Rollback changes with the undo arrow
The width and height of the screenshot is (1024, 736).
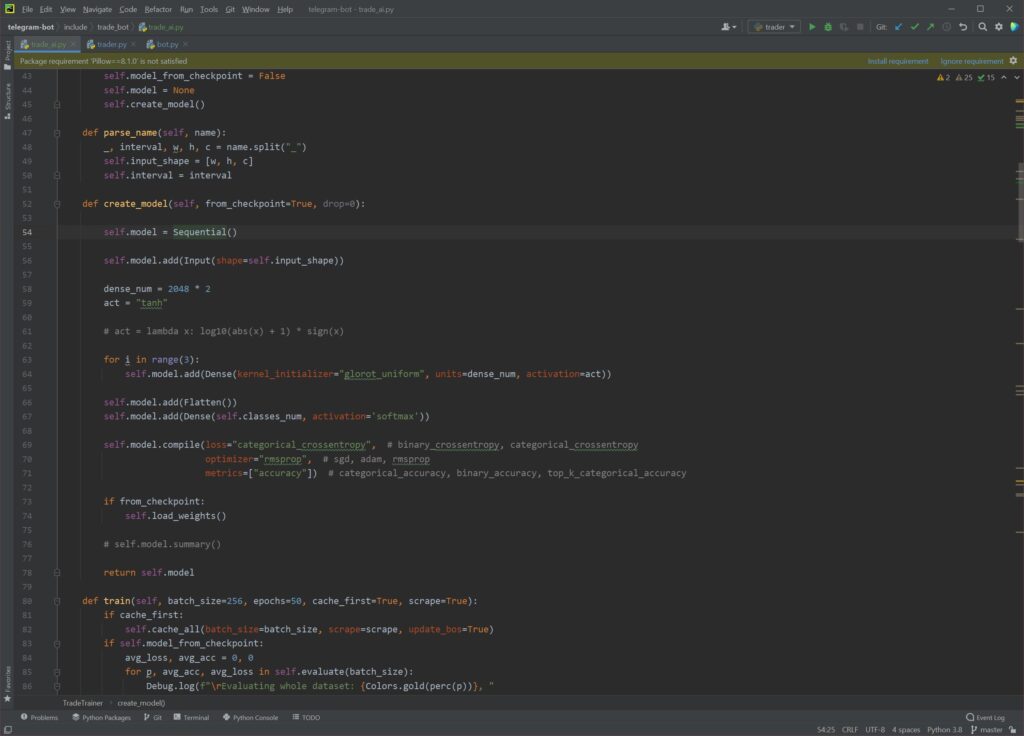(963, 27)
